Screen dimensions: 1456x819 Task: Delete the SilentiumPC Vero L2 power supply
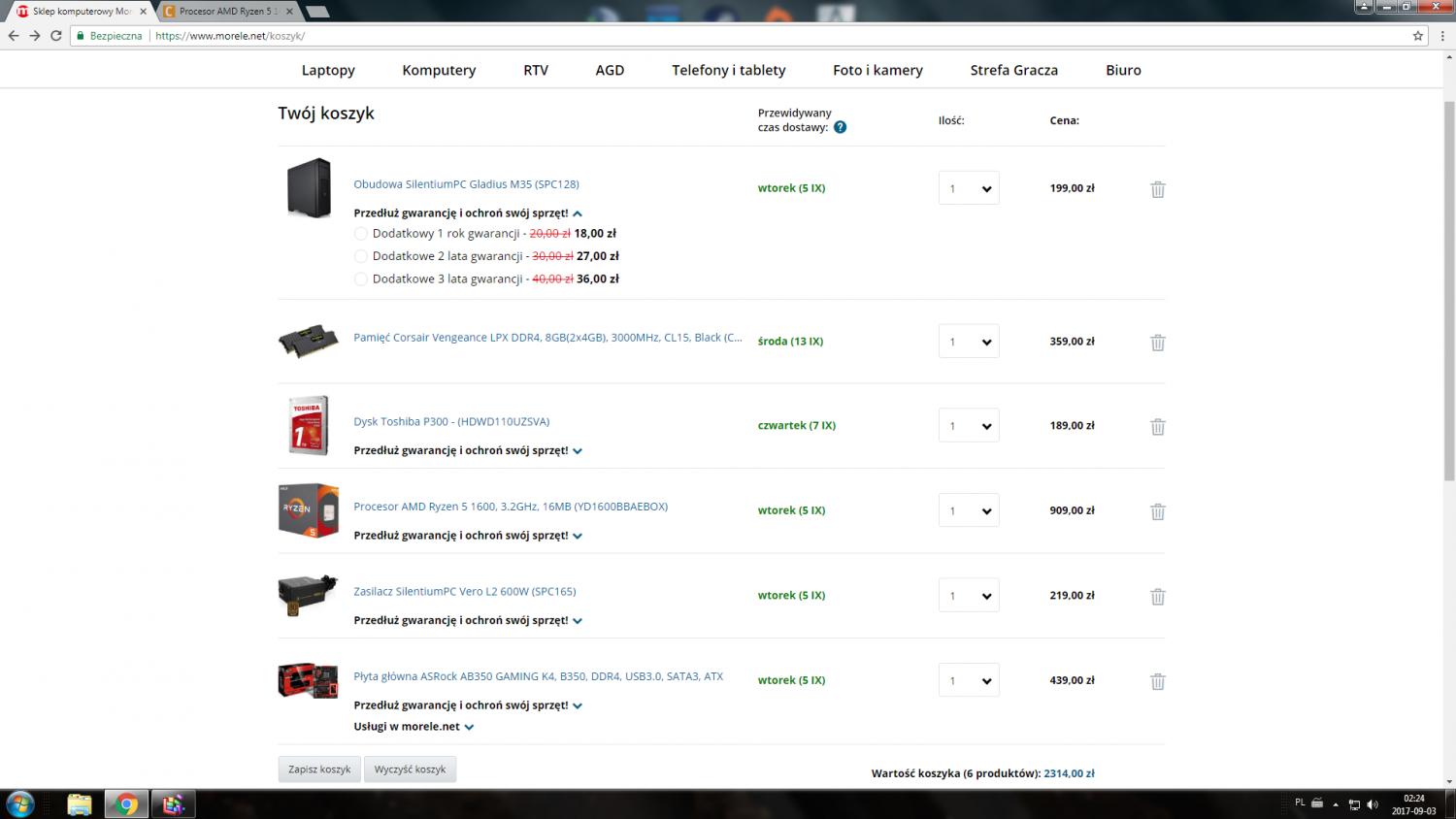click(x=1157, y=597)
